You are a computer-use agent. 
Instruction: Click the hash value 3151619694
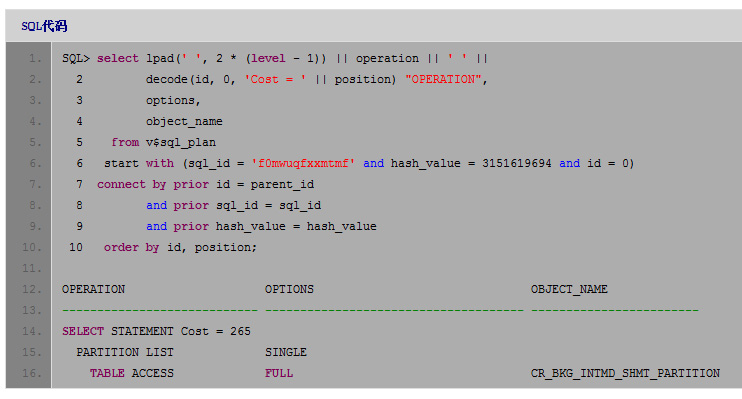(517, 163)
